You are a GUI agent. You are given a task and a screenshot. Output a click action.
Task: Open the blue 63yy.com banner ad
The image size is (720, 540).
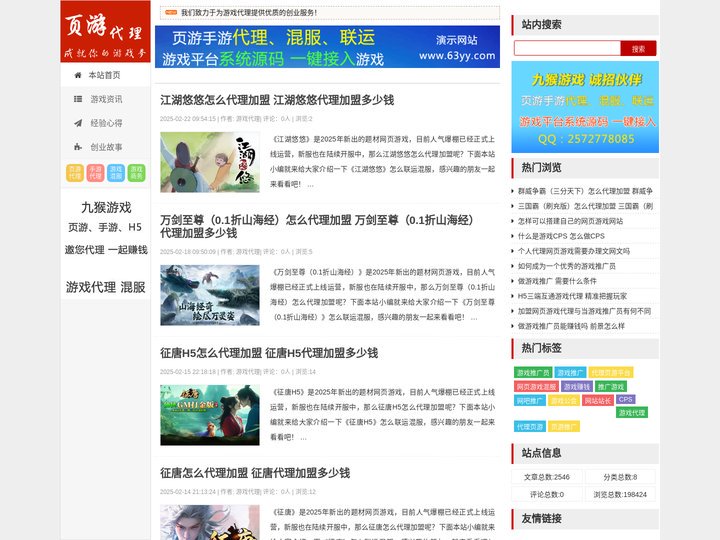tap(327, 47)
